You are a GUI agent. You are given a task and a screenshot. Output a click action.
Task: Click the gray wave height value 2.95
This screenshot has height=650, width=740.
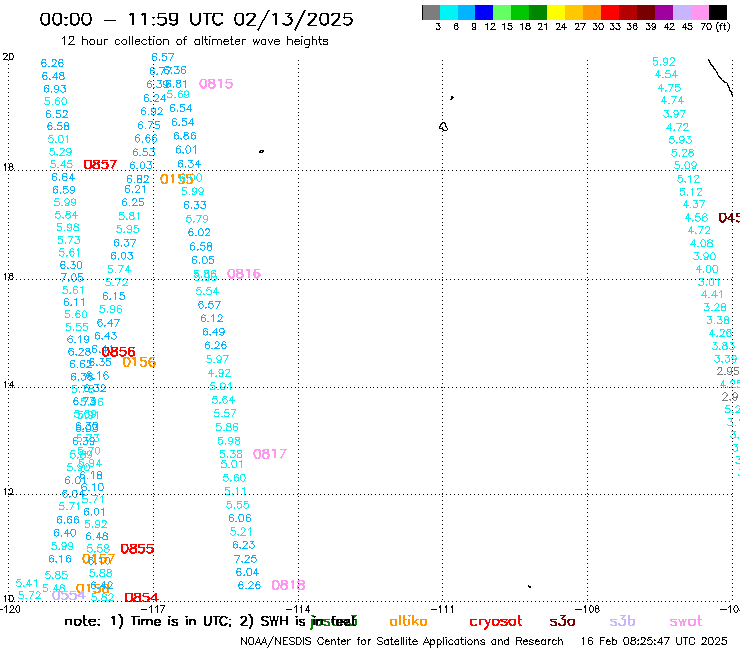[728, 371]
